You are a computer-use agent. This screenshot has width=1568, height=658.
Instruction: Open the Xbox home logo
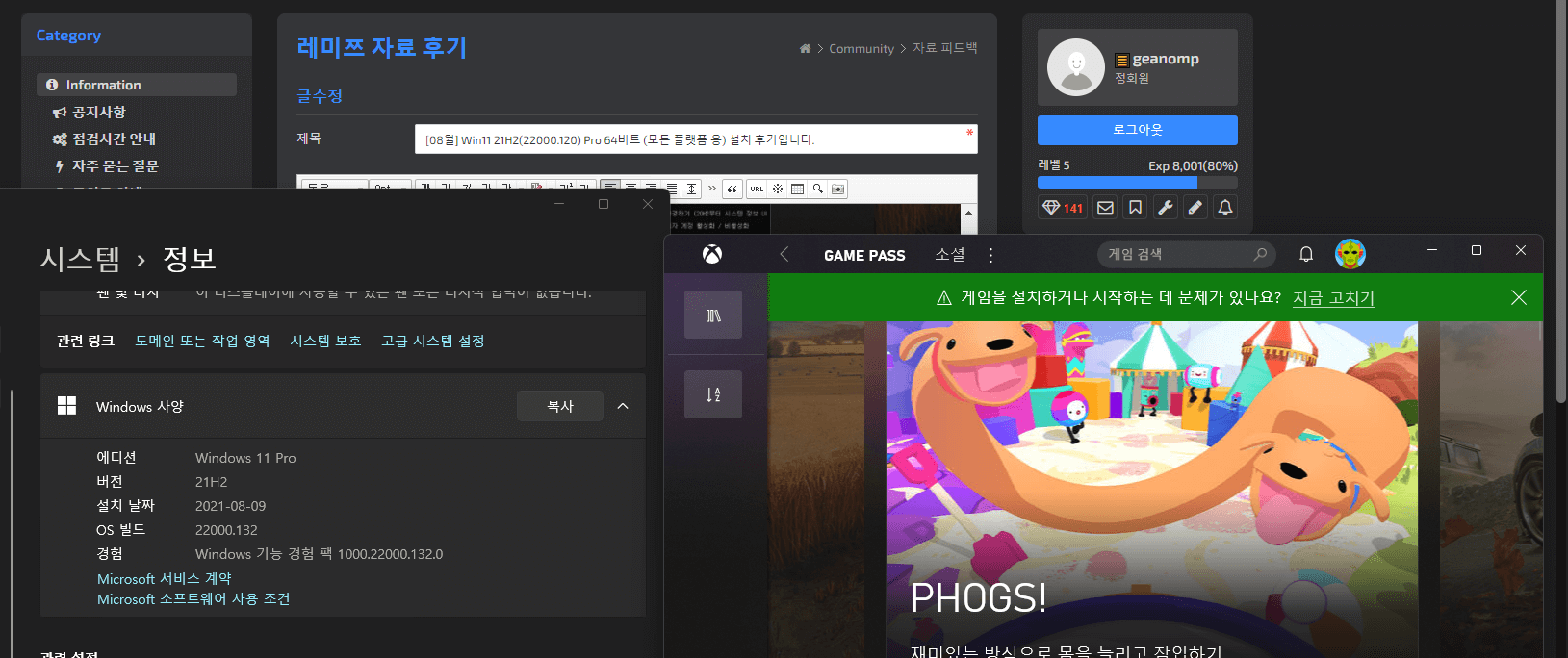pos(712,254)
